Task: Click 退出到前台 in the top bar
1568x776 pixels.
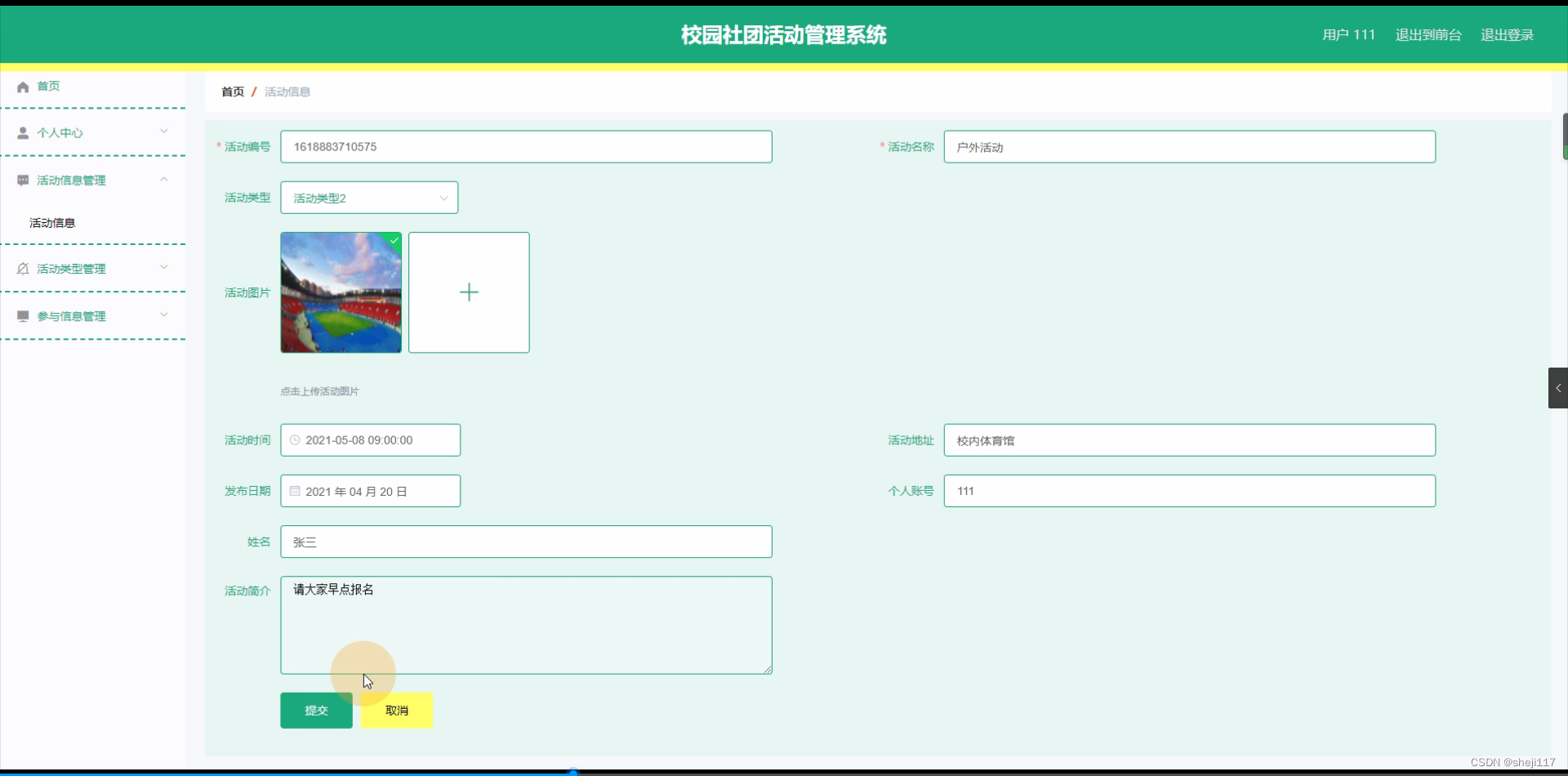Action: (x=1427, y=34)
